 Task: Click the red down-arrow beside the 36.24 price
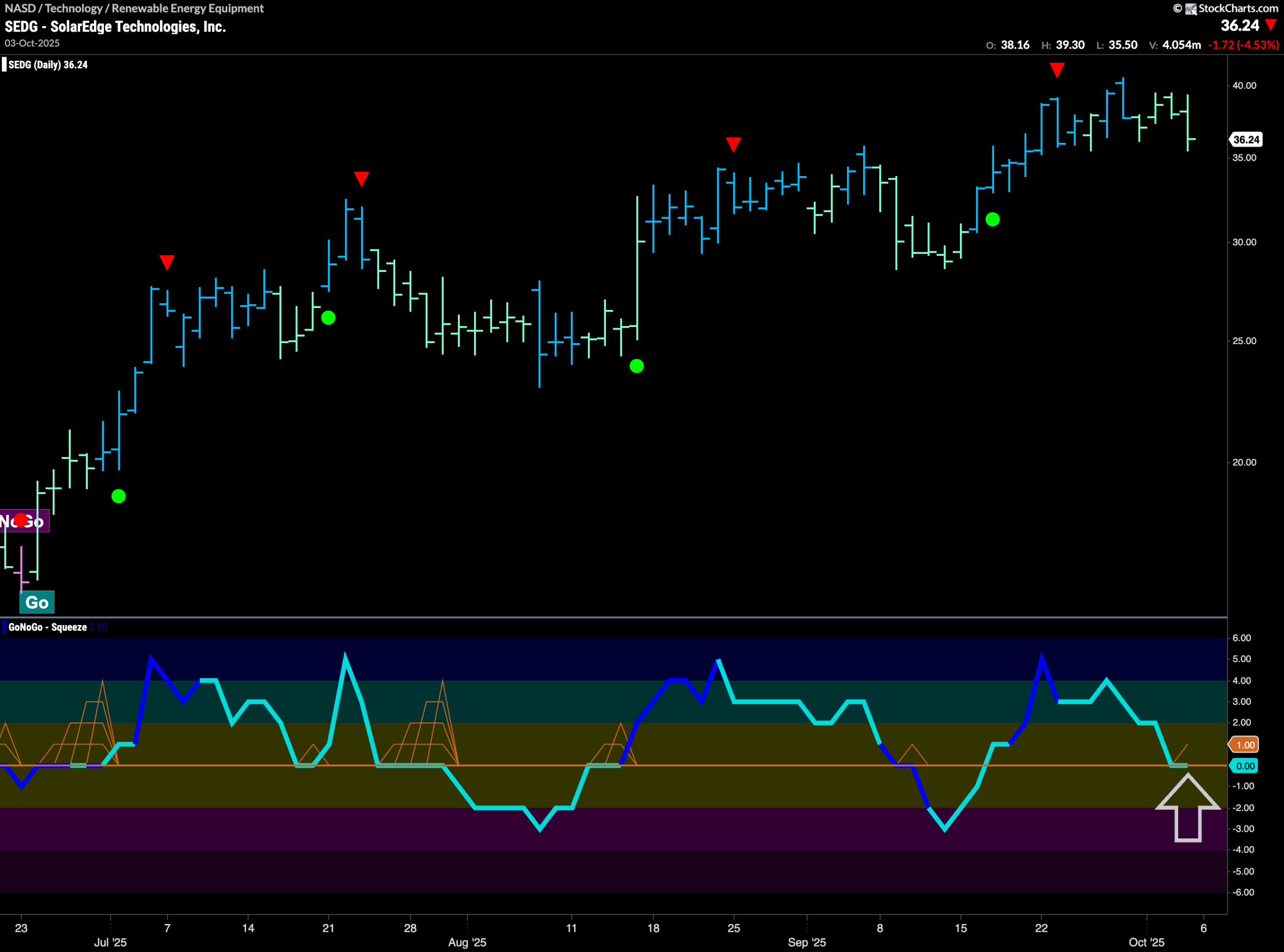[1271, 25]
